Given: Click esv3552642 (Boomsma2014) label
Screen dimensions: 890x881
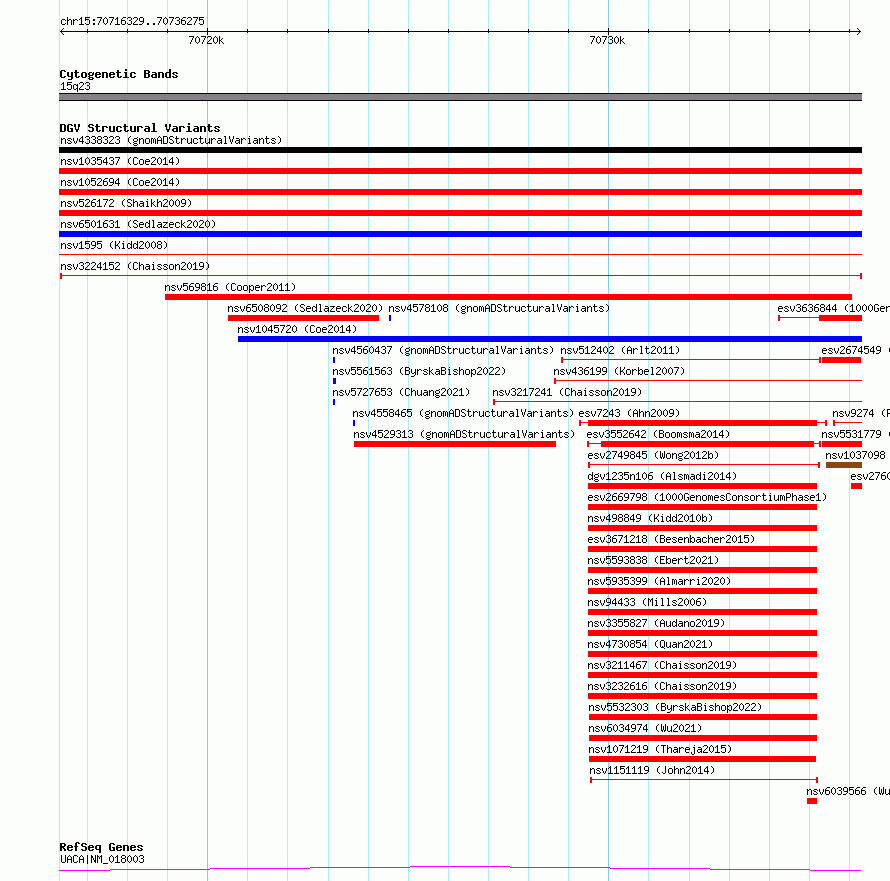Looking at the screenshot, I should pyautogui.click(x=658, y=434).
